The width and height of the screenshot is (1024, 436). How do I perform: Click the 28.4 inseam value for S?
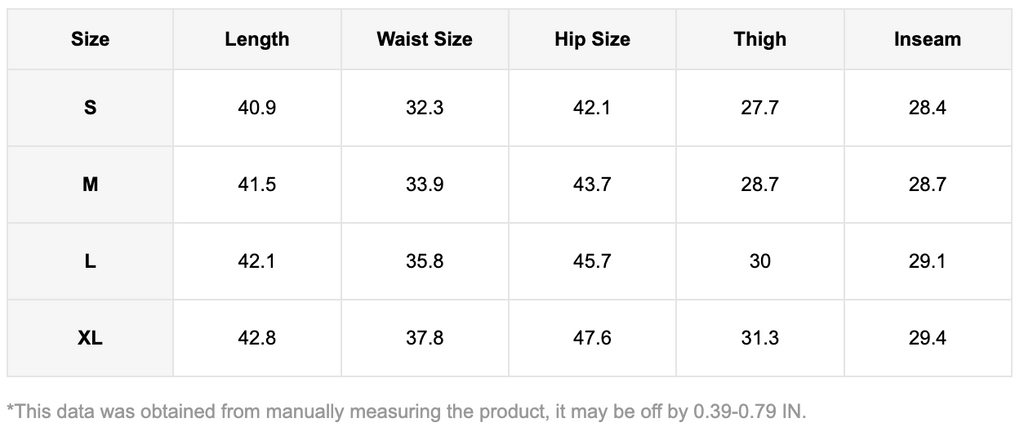[x=927, y=108]
